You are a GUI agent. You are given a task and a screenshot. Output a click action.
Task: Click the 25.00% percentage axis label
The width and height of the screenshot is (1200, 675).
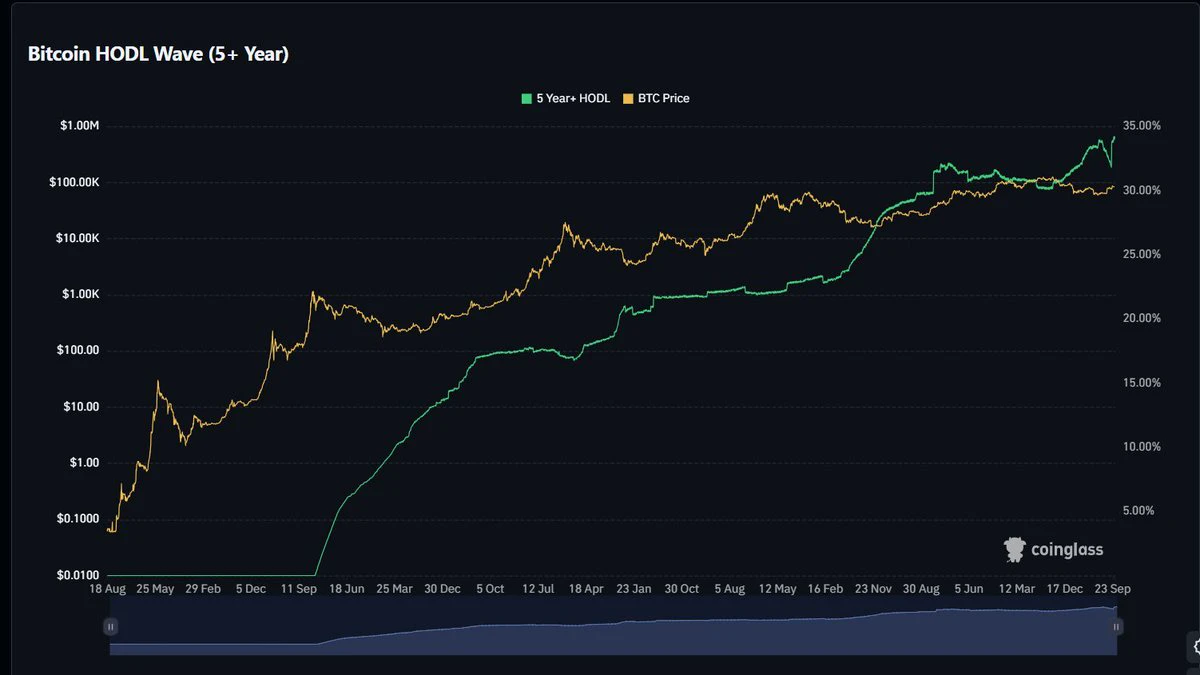1142,254
